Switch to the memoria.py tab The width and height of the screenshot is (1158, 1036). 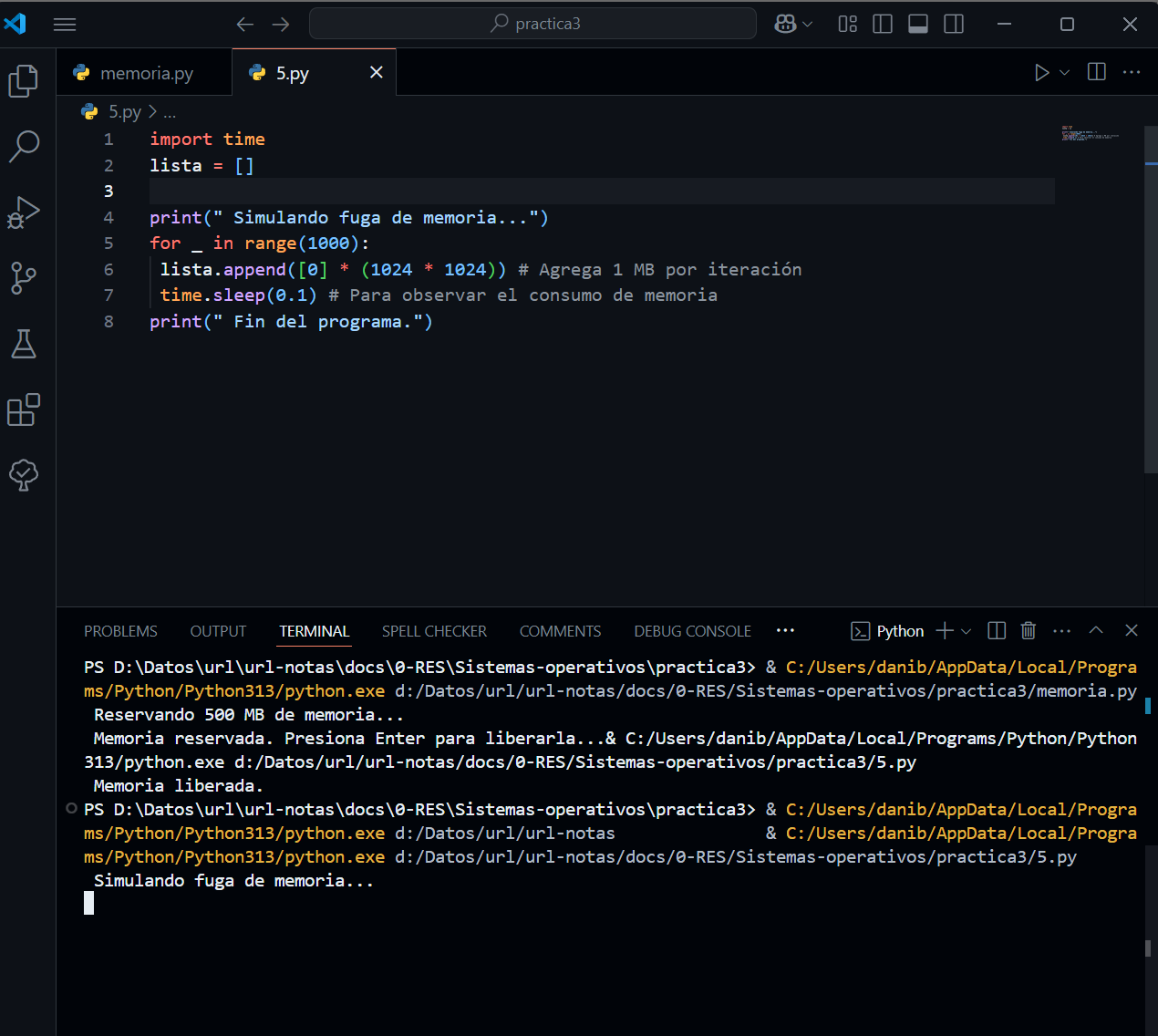pos(146,73)
